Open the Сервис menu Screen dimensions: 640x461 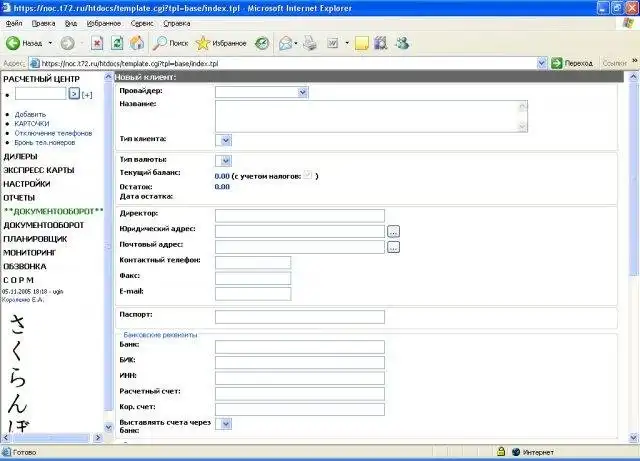click(142, 24)
